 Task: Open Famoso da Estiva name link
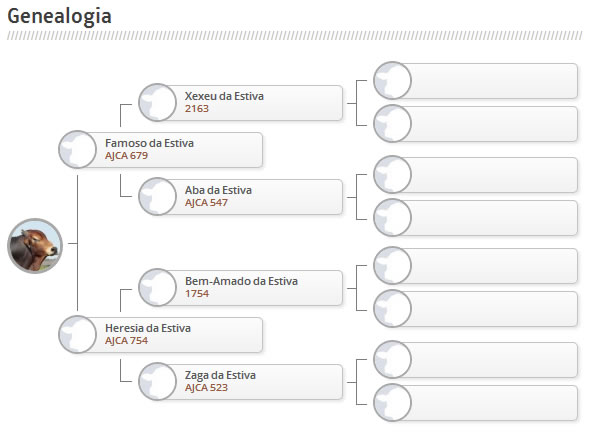tap(149, 143)
